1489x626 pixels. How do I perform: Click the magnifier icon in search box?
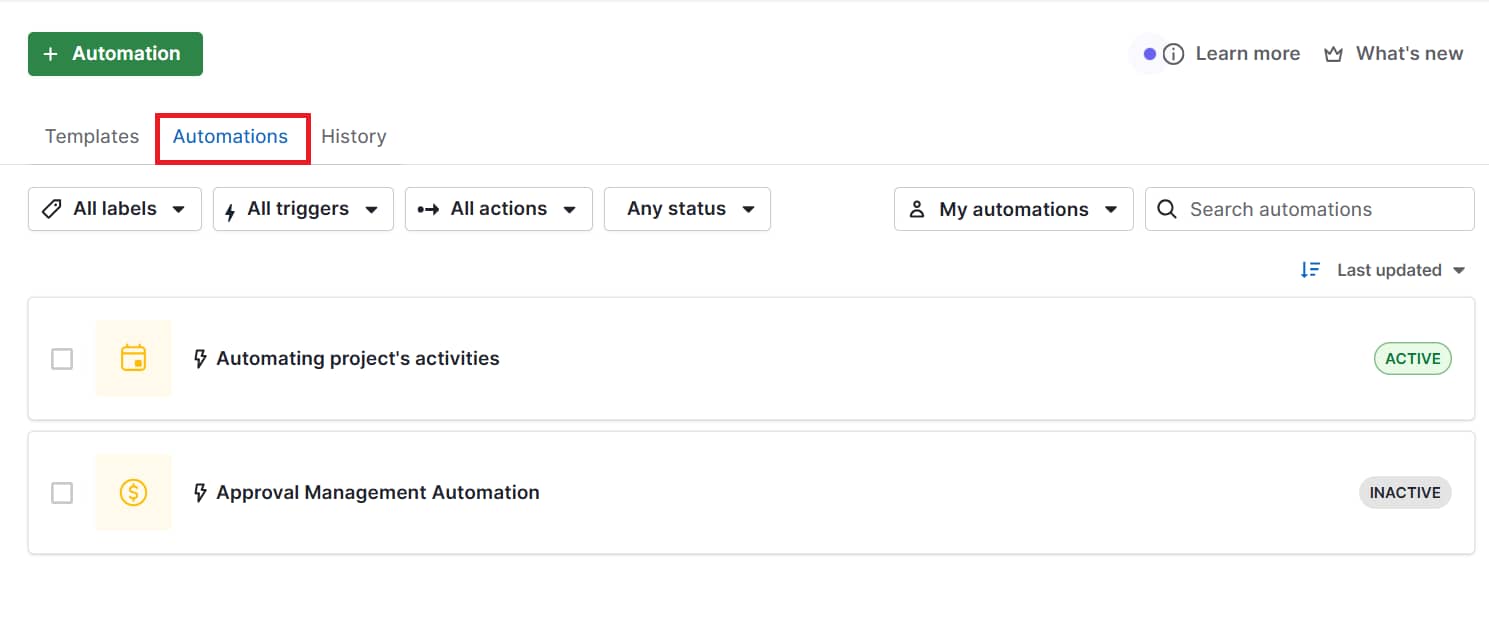point(1166,209)
